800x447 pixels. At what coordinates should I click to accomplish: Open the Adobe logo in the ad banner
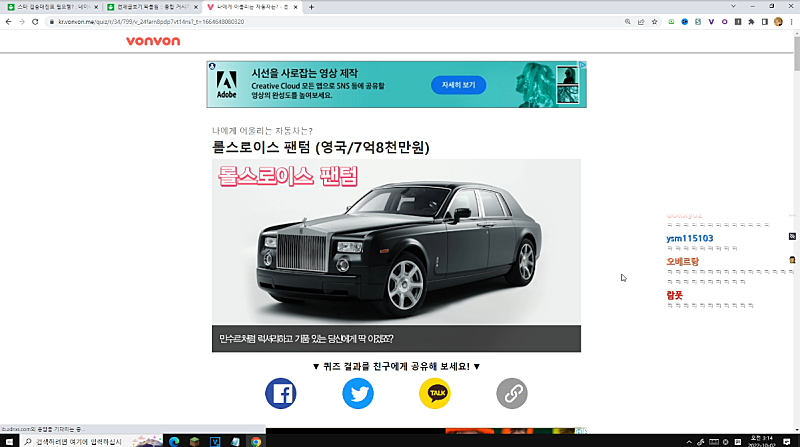[x=227, y=84]
